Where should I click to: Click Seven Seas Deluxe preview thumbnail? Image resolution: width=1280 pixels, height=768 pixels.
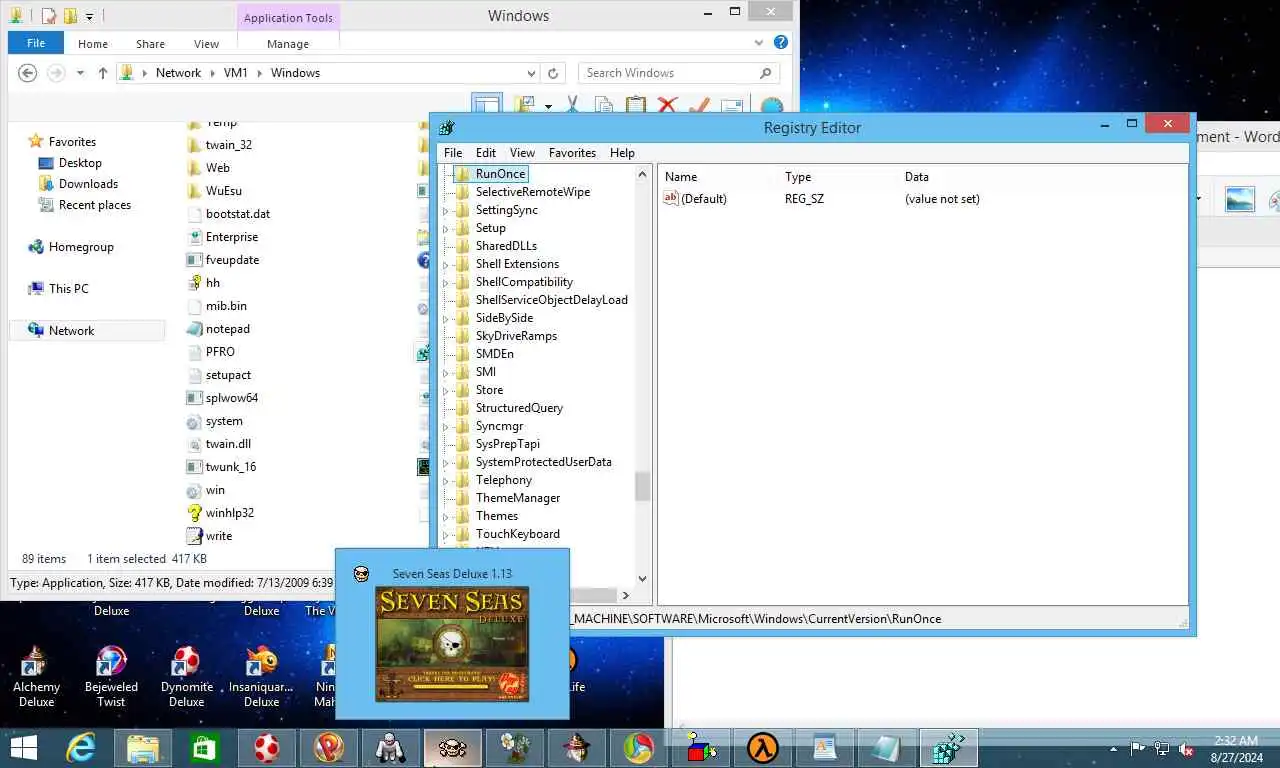click(452, 643)
